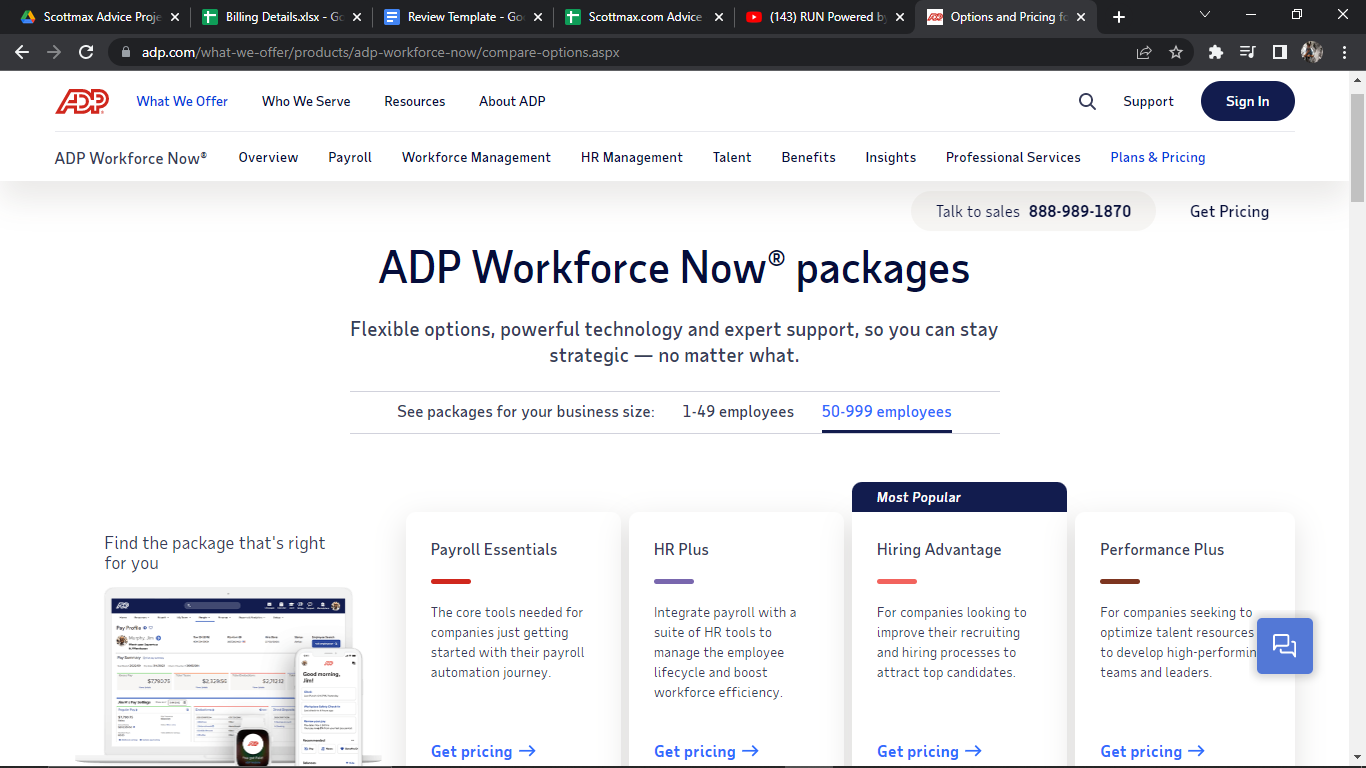Open the Chrome profile avatar
This screenshot has height=768, width=1366.
(x=1311, y=52)
